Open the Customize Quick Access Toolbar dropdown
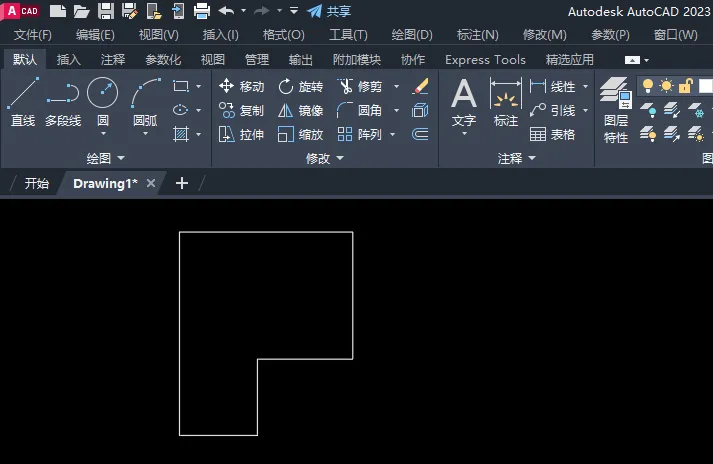 [294, 10]
